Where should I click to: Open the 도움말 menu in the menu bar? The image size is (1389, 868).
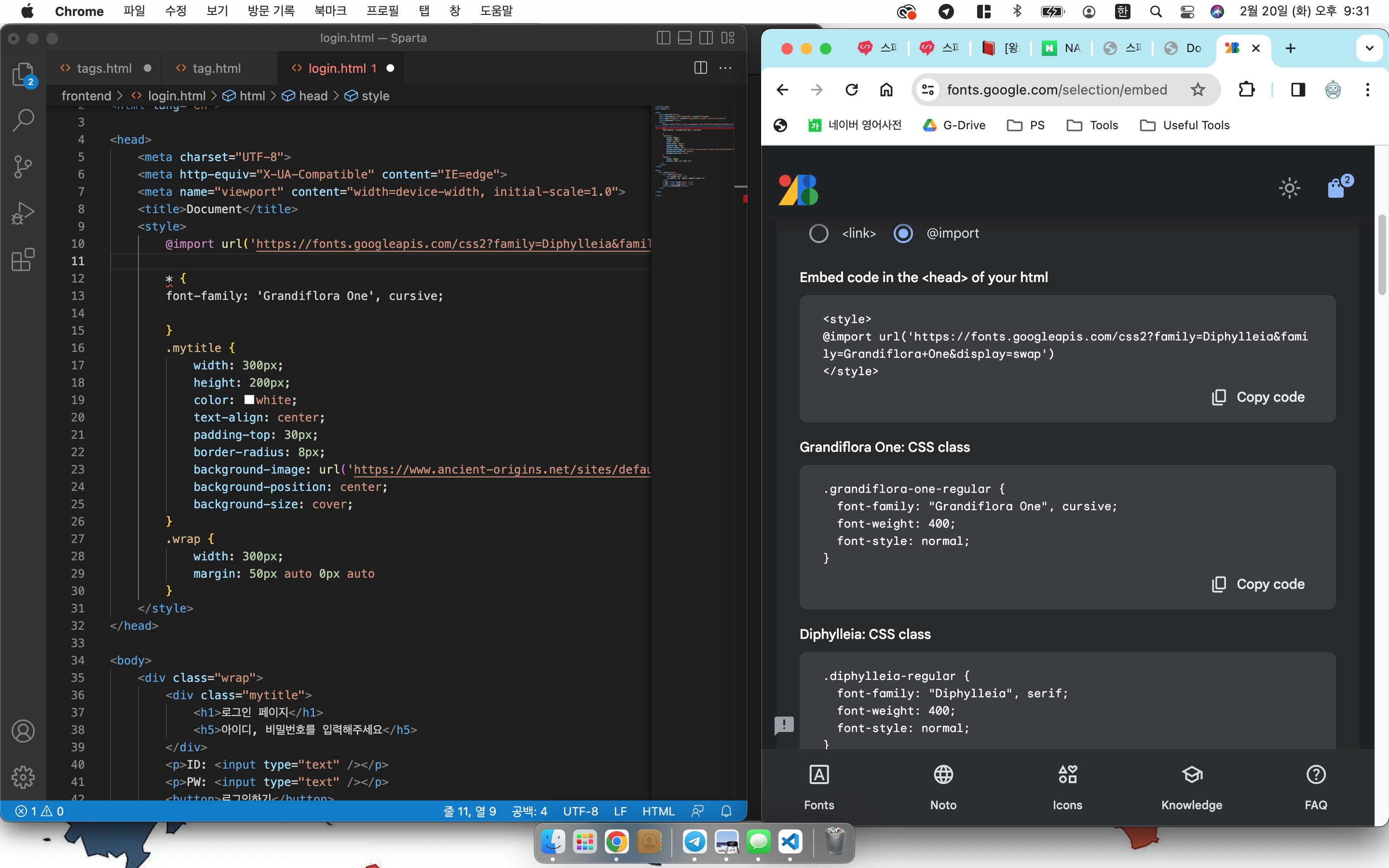[496, 12]
